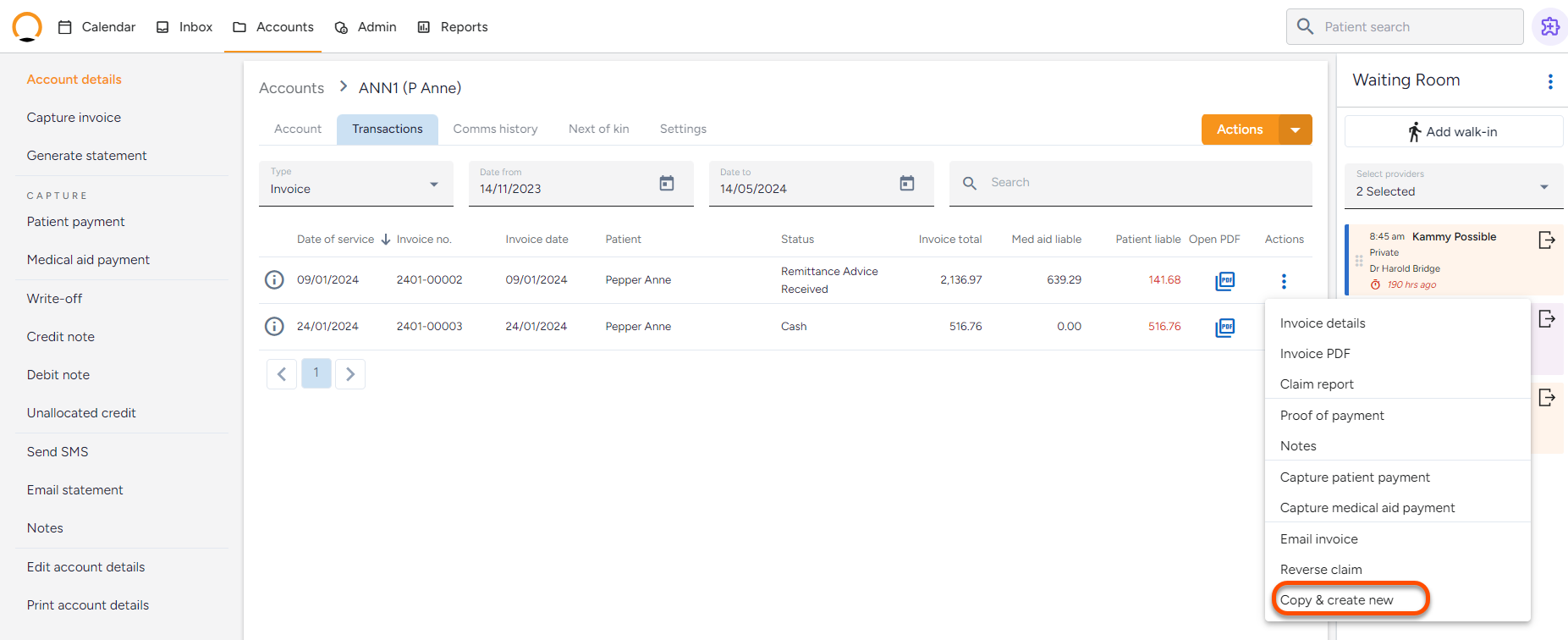
Task: Click Accounts breadcrumb link
Action: coord(291,88)
